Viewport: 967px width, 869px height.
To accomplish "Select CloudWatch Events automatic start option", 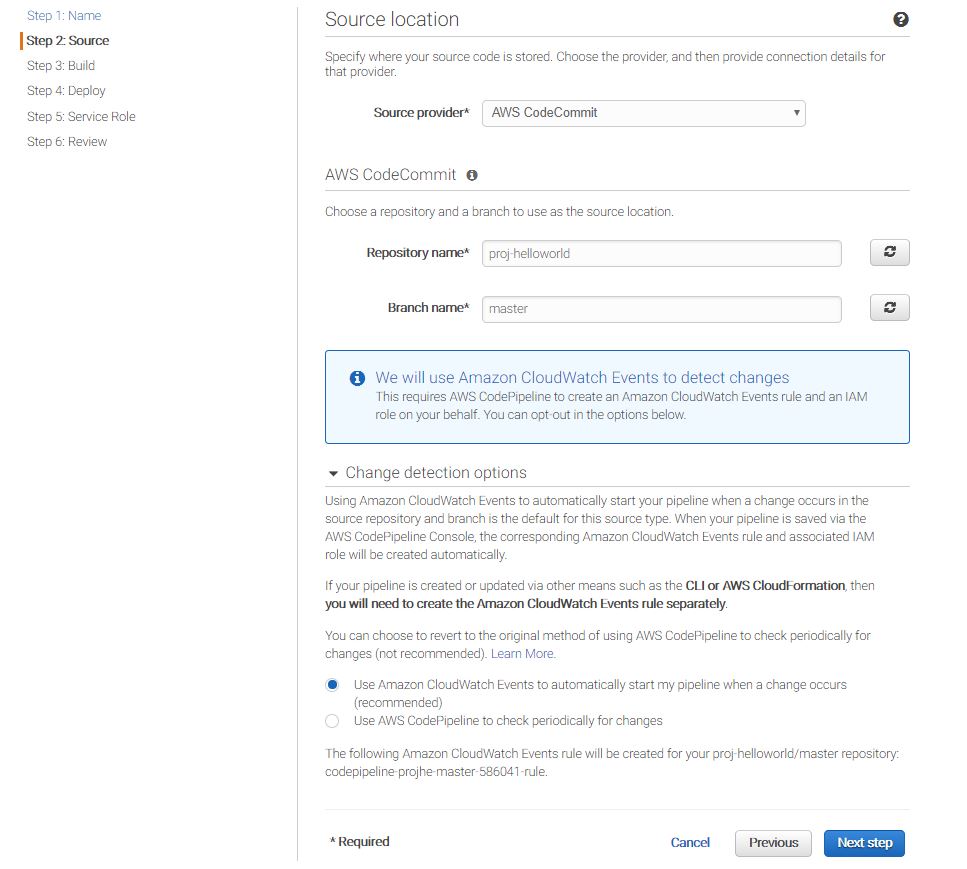I will (x=332, y=685).
